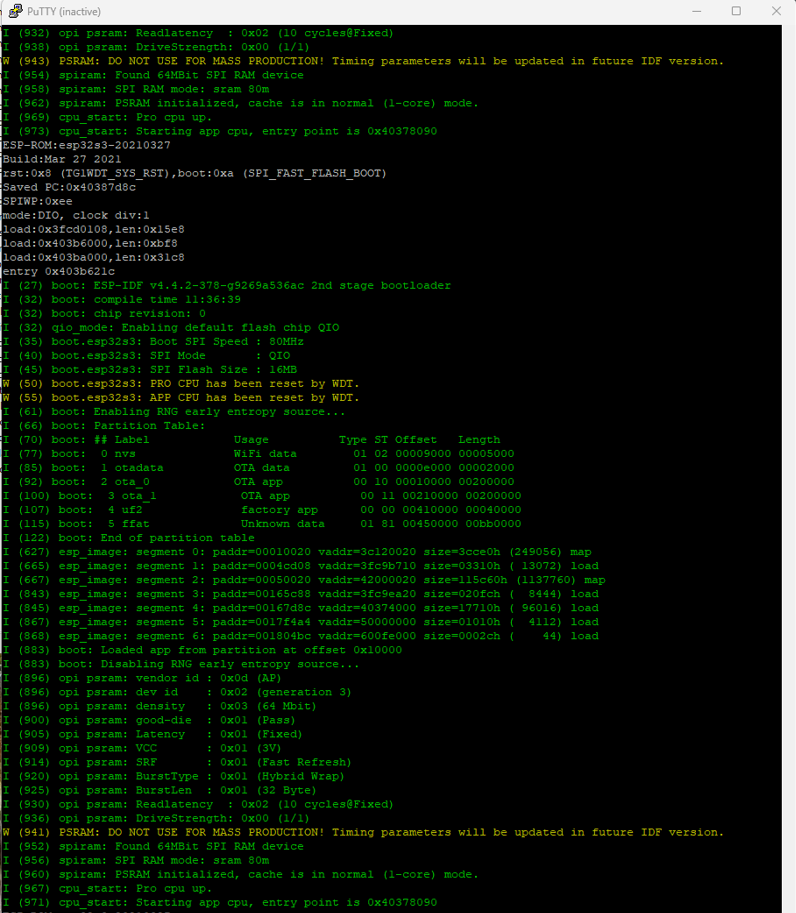Click the 'entry 0x403b621c' line
The height and width of the screenshot is (913, 796).
click(59, 271)
